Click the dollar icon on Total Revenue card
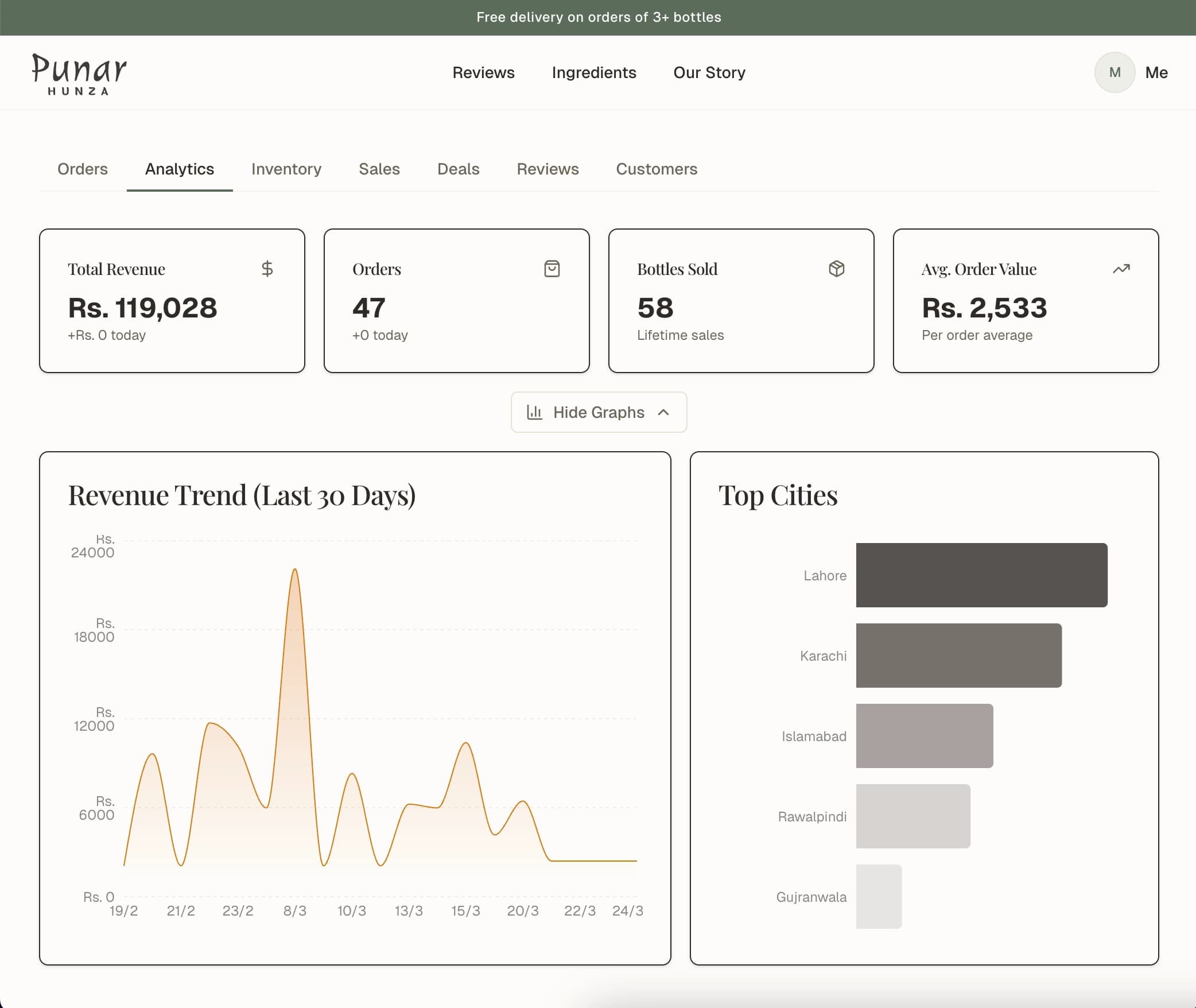The image size is (1196, 1008). [266, 269]
